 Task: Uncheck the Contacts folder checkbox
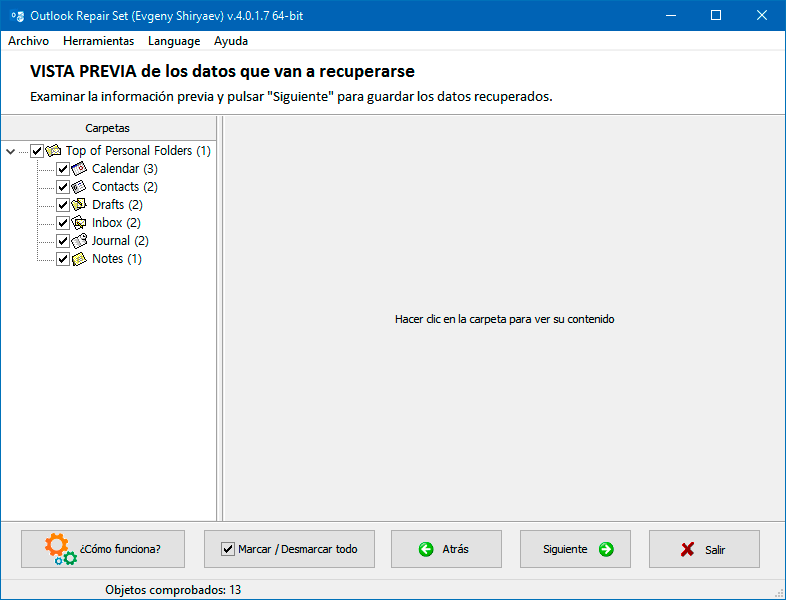pos(63,187)
